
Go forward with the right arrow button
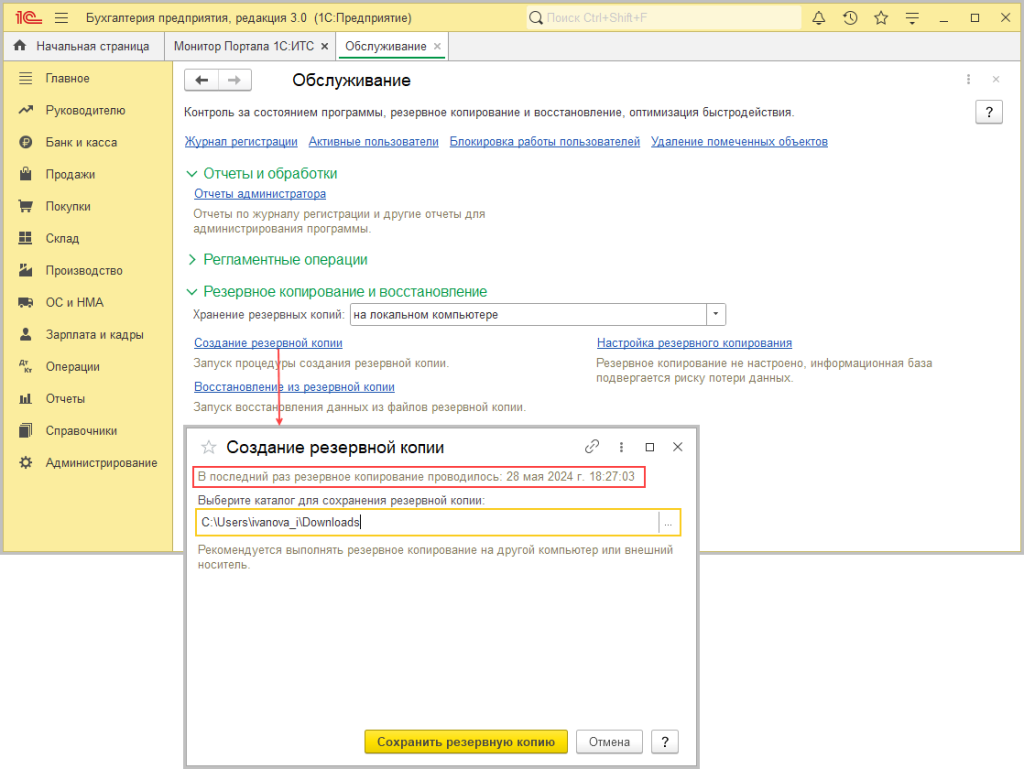[234, 80]
